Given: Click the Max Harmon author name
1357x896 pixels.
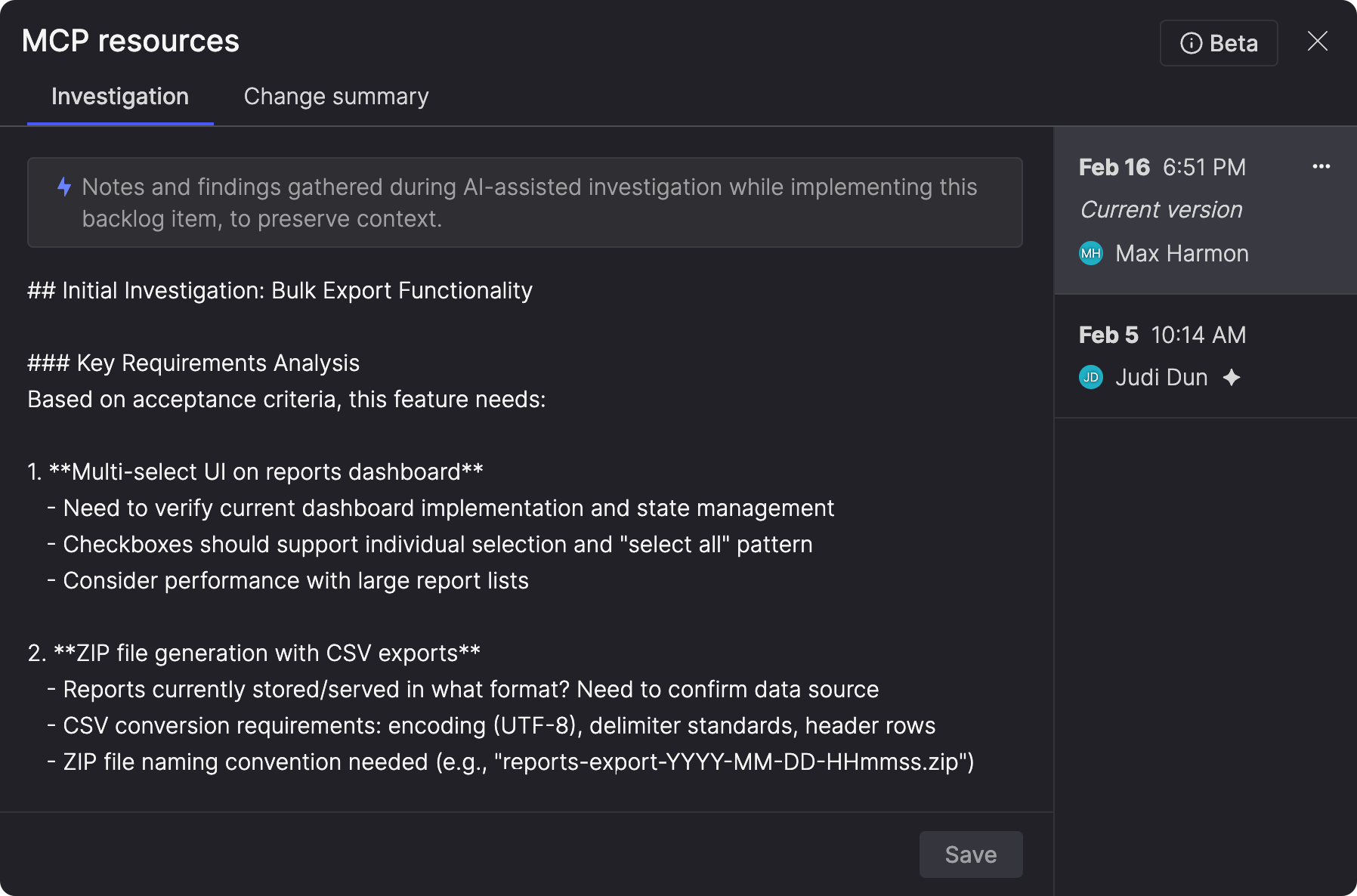Looking at the screenshot, I should (x=1182, y=254).
